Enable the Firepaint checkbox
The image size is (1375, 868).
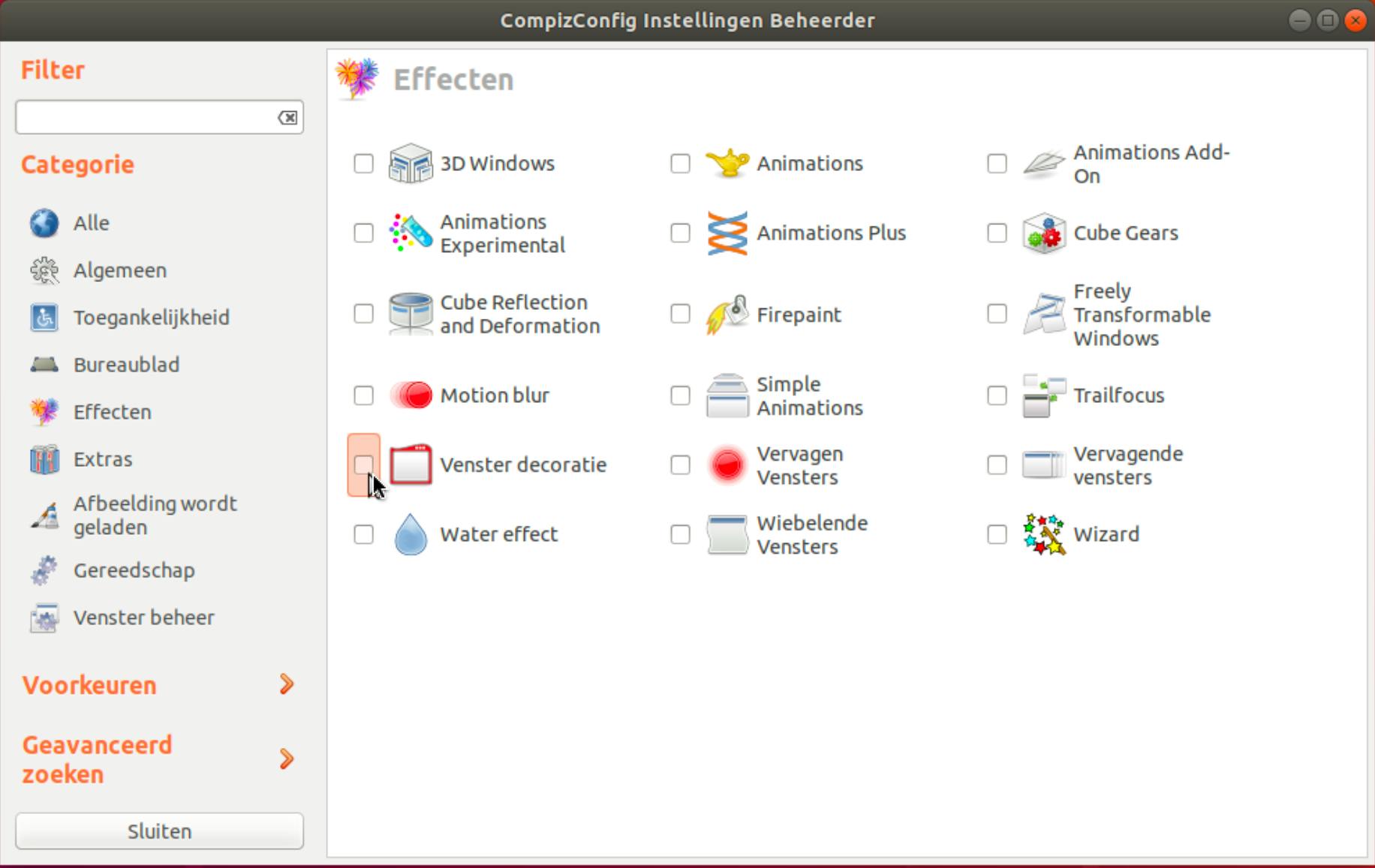point(680,314)
